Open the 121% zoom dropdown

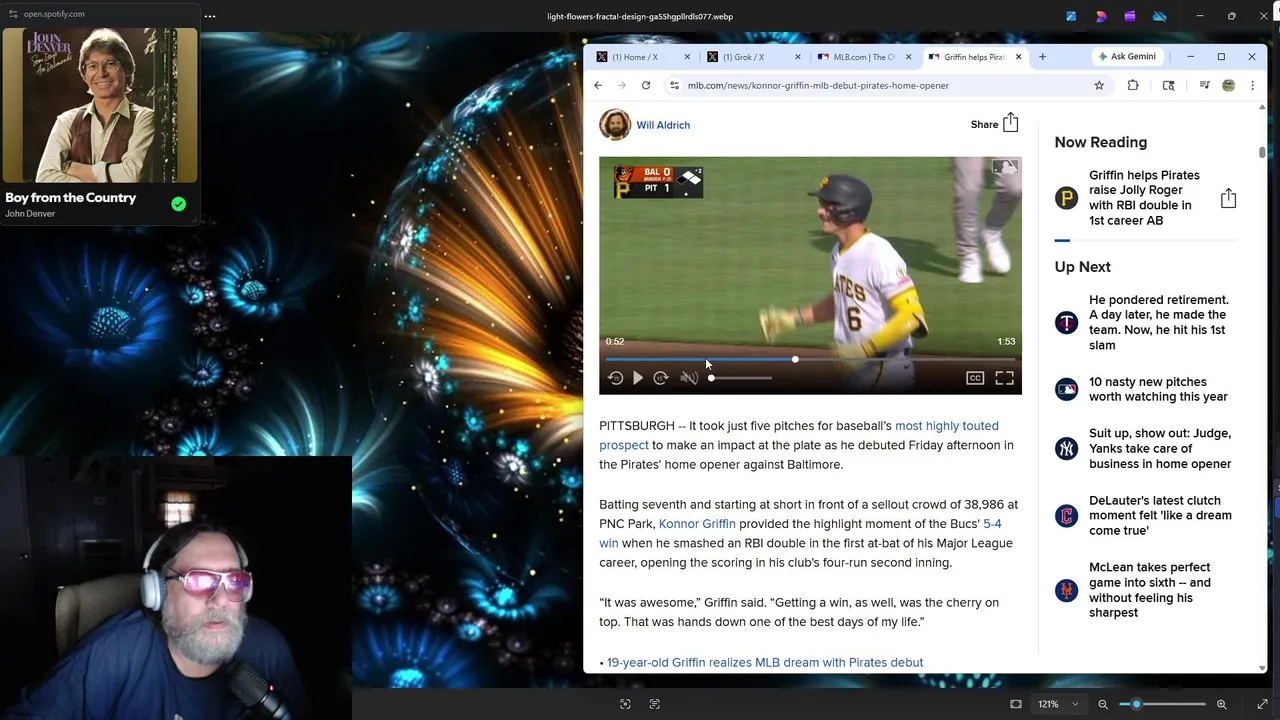click(x=1058, y=704)
